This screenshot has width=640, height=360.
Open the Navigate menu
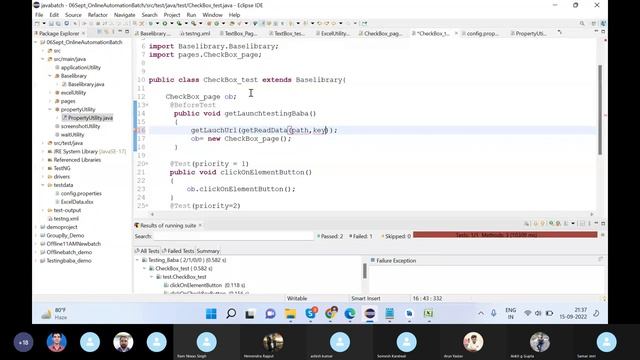click(x=124, y=15)
